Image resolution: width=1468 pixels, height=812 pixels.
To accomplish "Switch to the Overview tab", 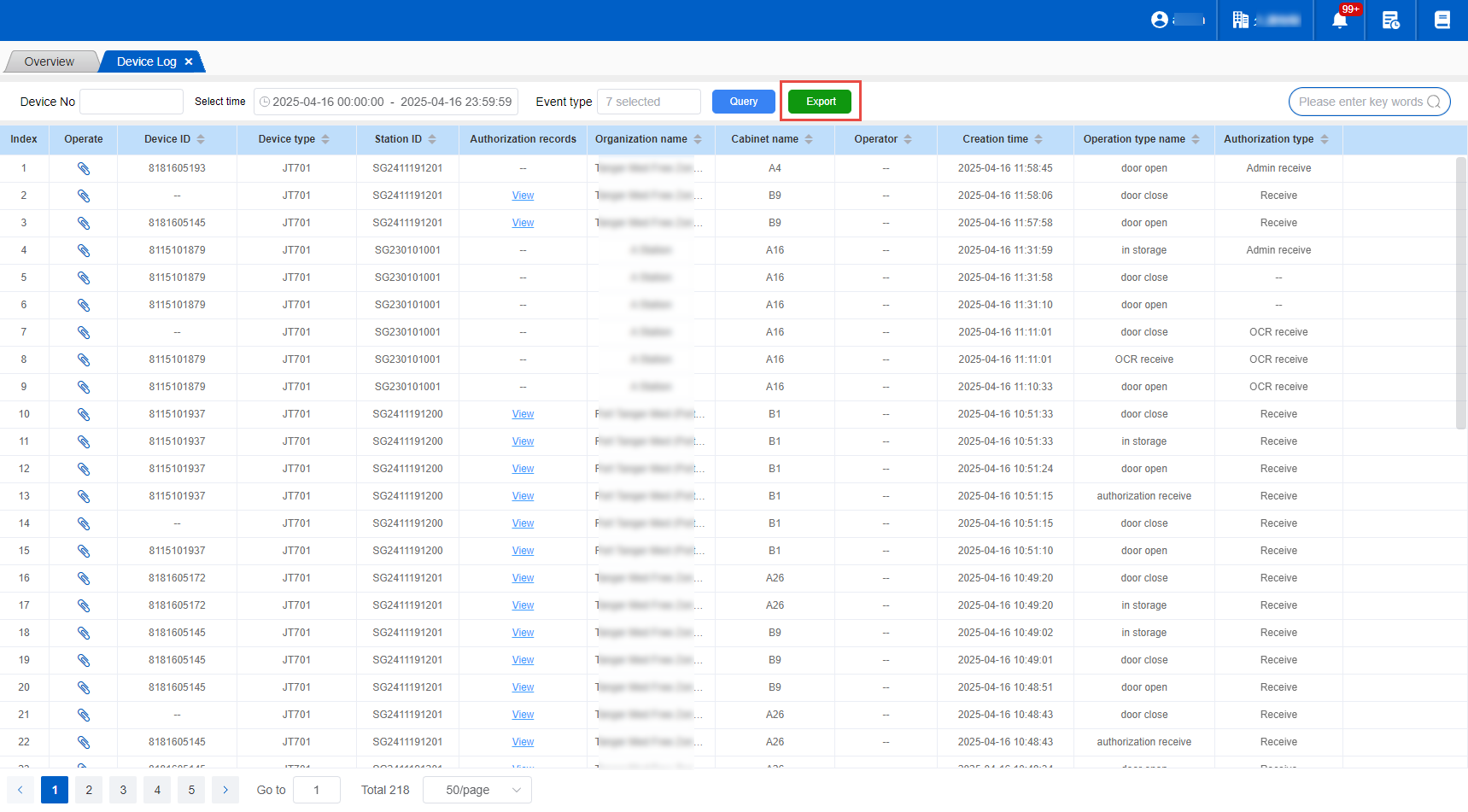I will tap(50, 61).
